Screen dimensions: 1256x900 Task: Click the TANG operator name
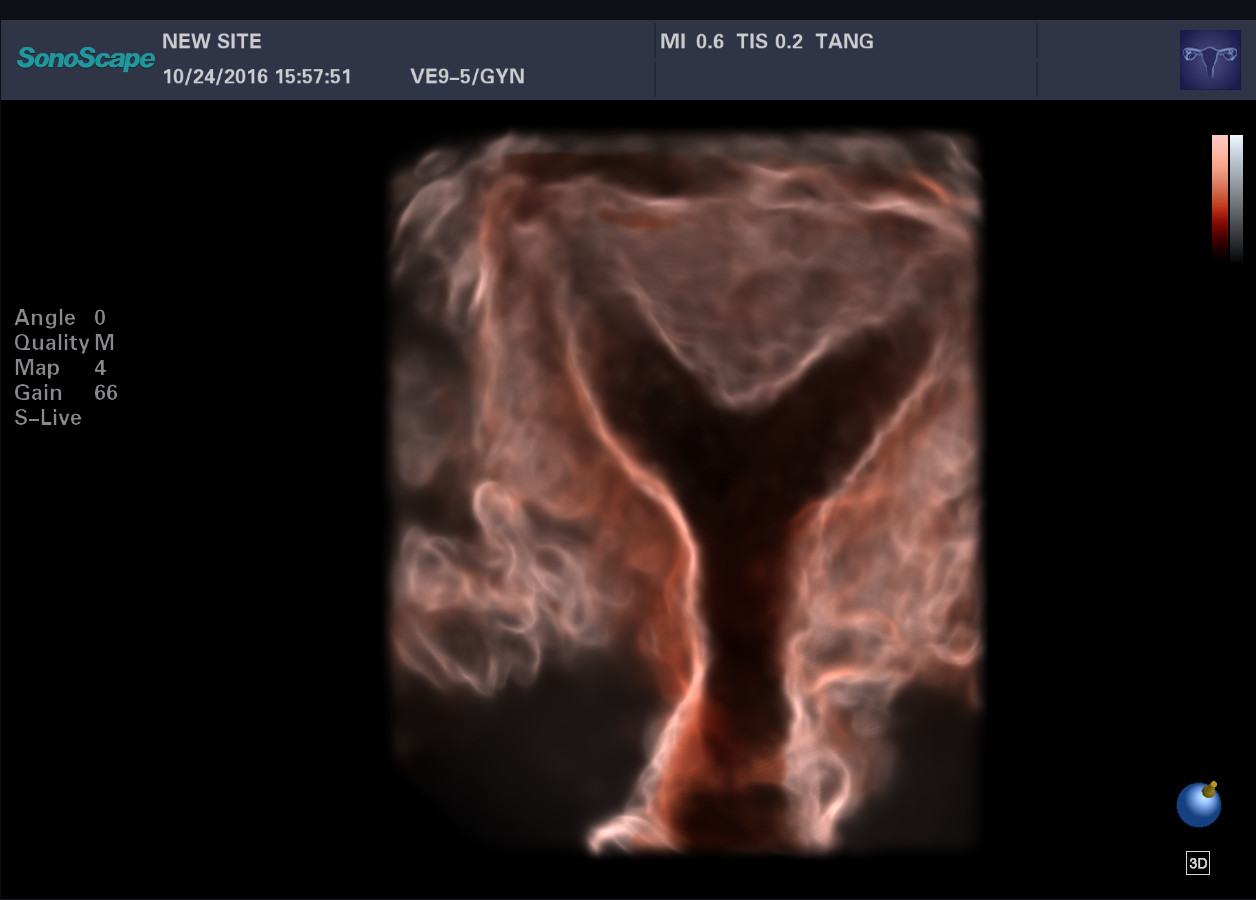844,42
